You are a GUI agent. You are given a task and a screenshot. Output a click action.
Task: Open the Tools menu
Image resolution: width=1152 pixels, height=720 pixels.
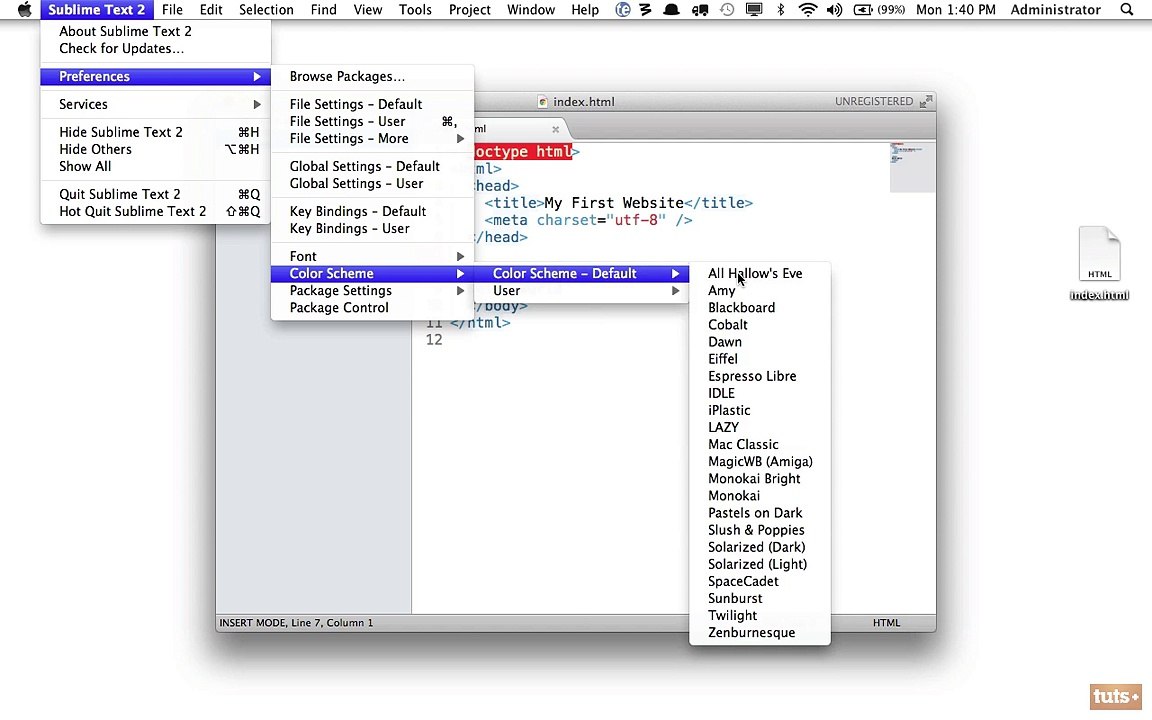(x=415, y=10)
